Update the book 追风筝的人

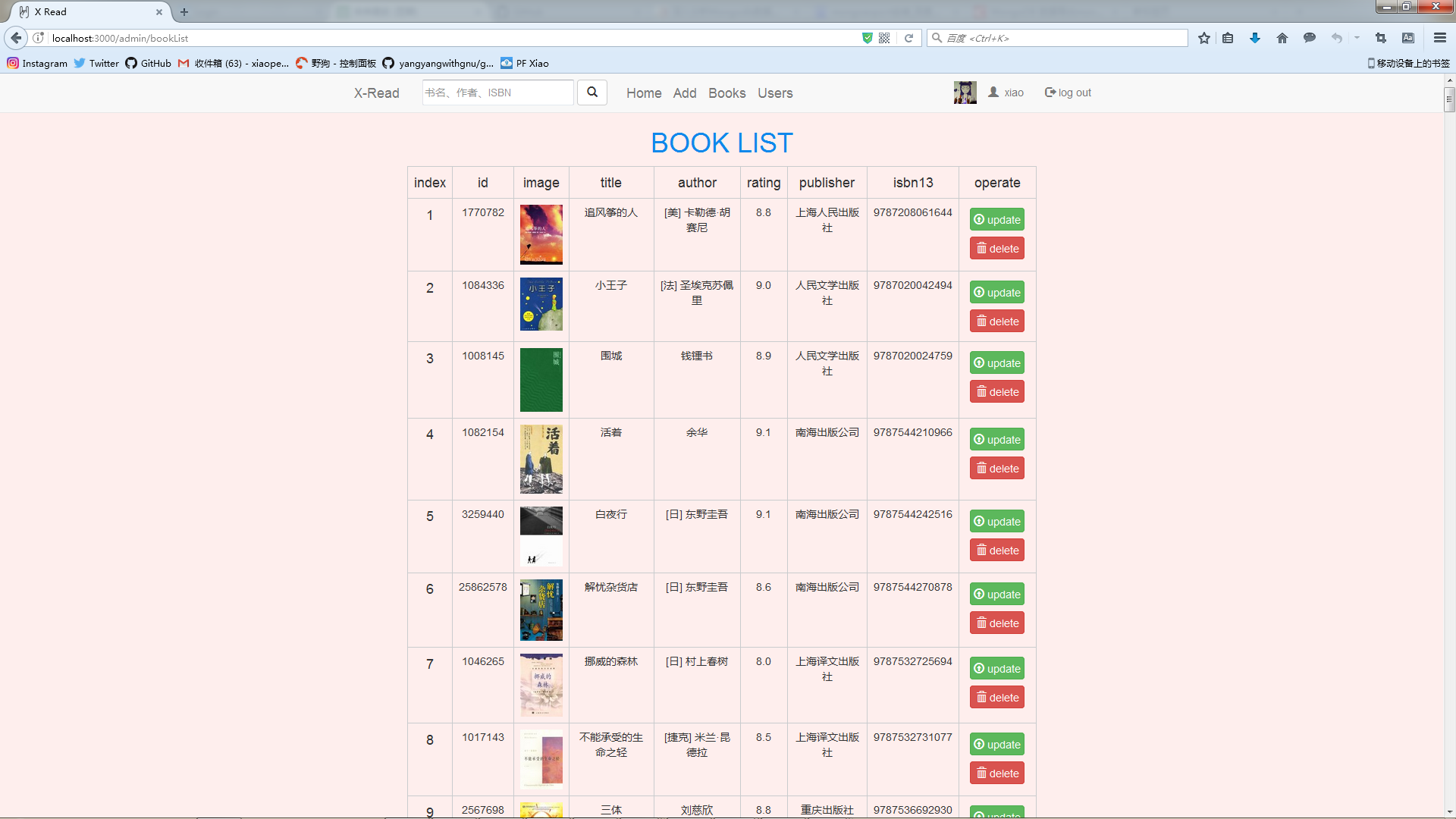(x=997, y=219)
